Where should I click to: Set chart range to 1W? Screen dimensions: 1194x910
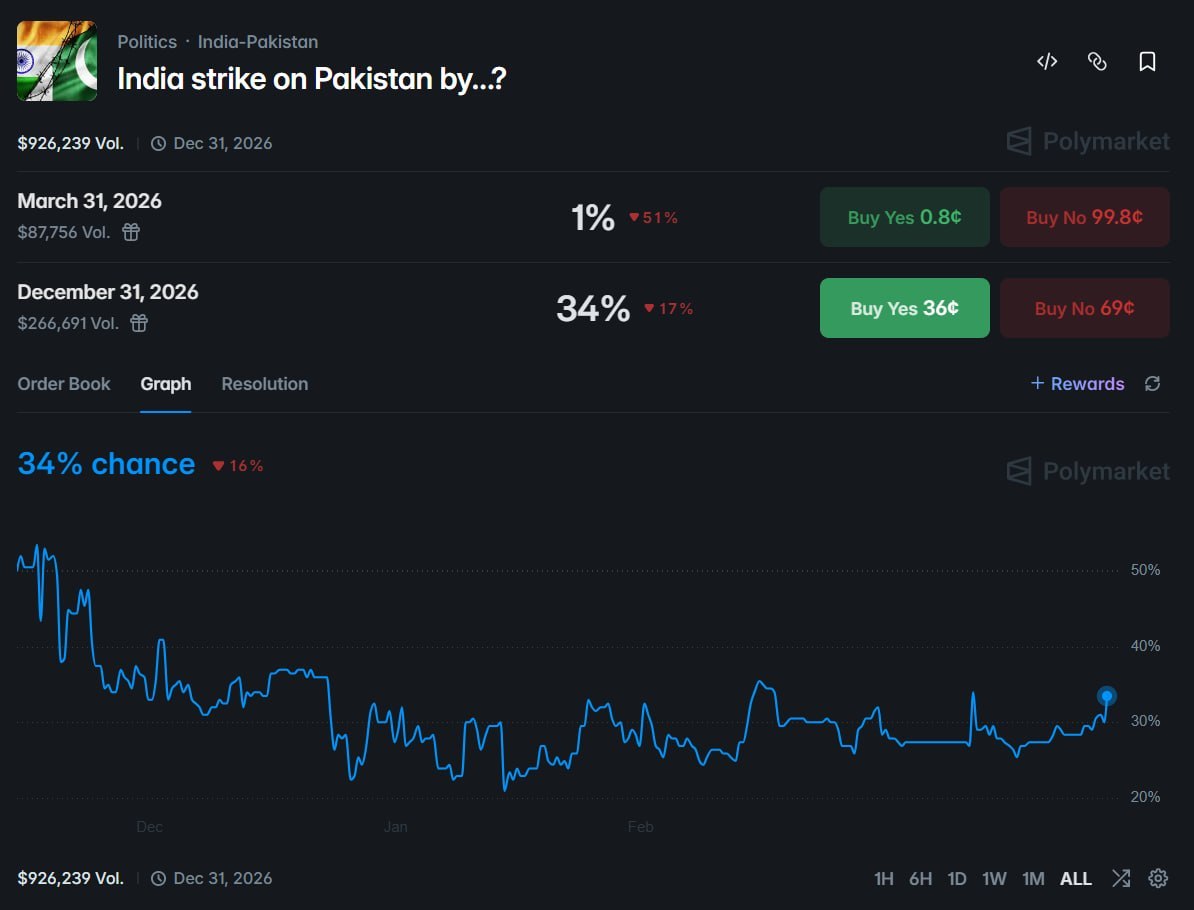point(994,879)
